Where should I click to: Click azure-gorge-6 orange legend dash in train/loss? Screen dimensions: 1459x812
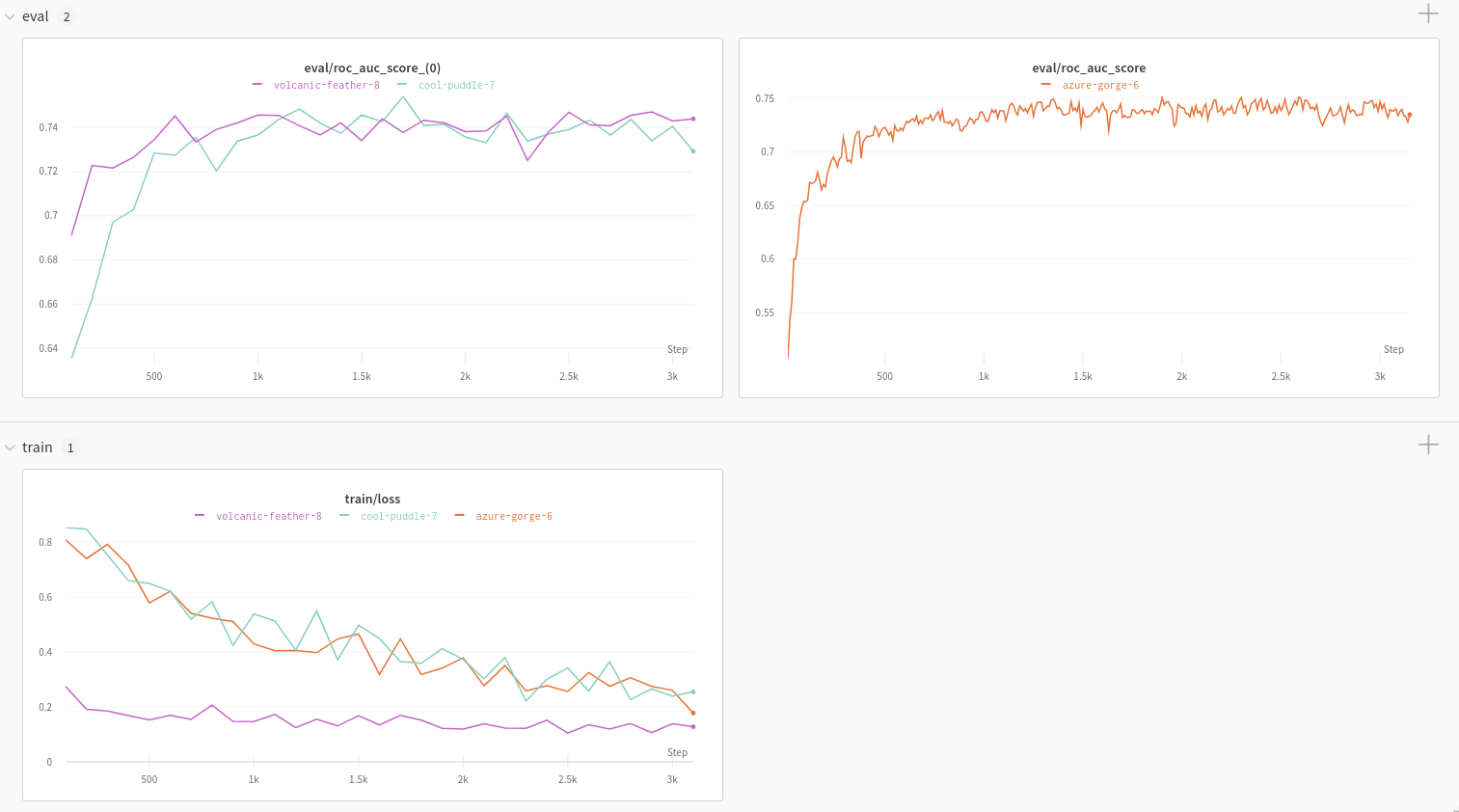tap(459, 516)
